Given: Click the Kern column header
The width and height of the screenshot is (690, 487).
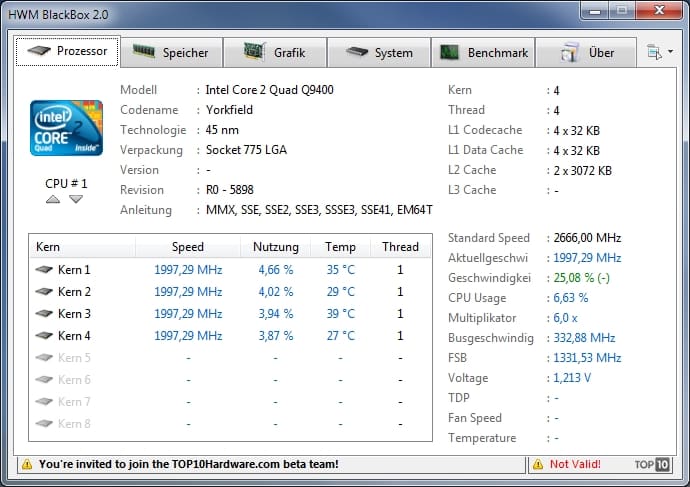Looking at the screenshot, I should [82, 247].
